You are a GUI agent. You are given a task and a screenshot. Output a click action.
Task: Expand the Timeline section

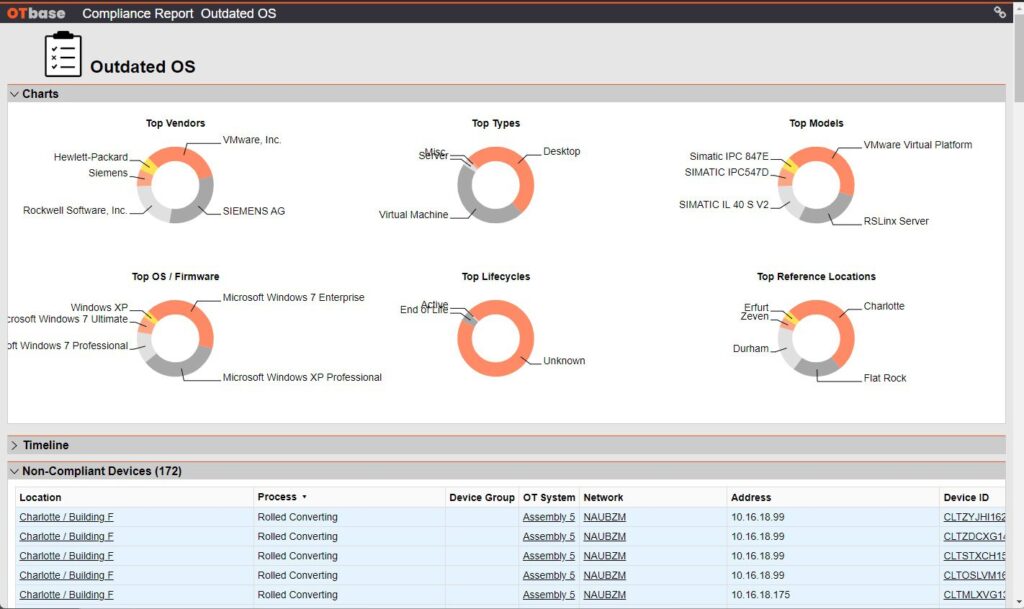pyautogui.click(x=15, y=445)
